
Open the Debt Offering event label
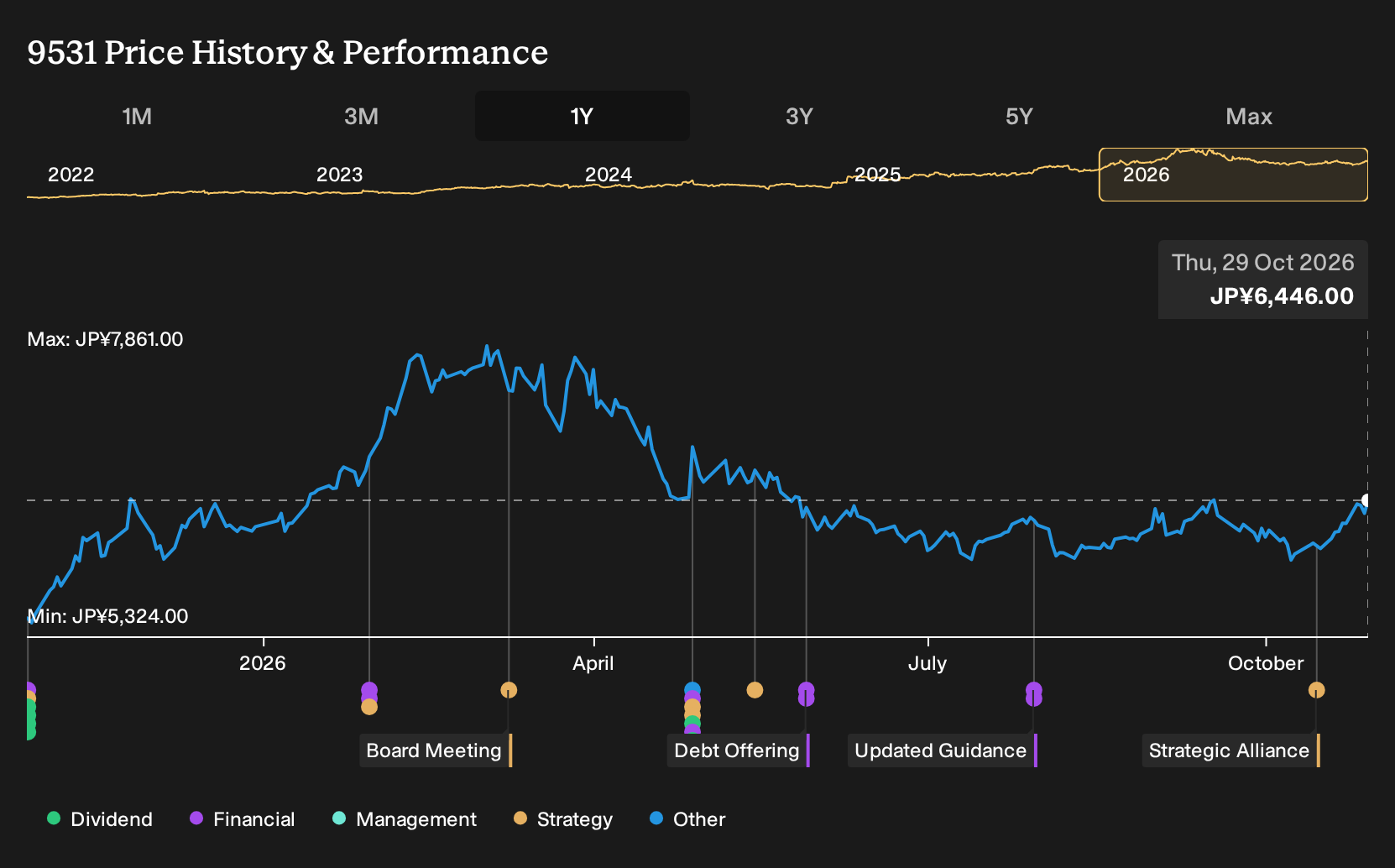point(739,750)
